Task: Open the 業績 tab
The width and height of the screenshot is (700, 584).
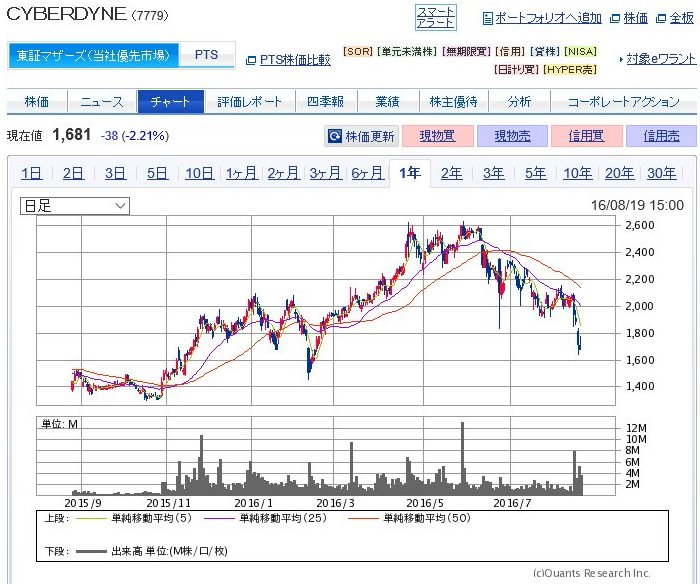Action: [388, 101]
